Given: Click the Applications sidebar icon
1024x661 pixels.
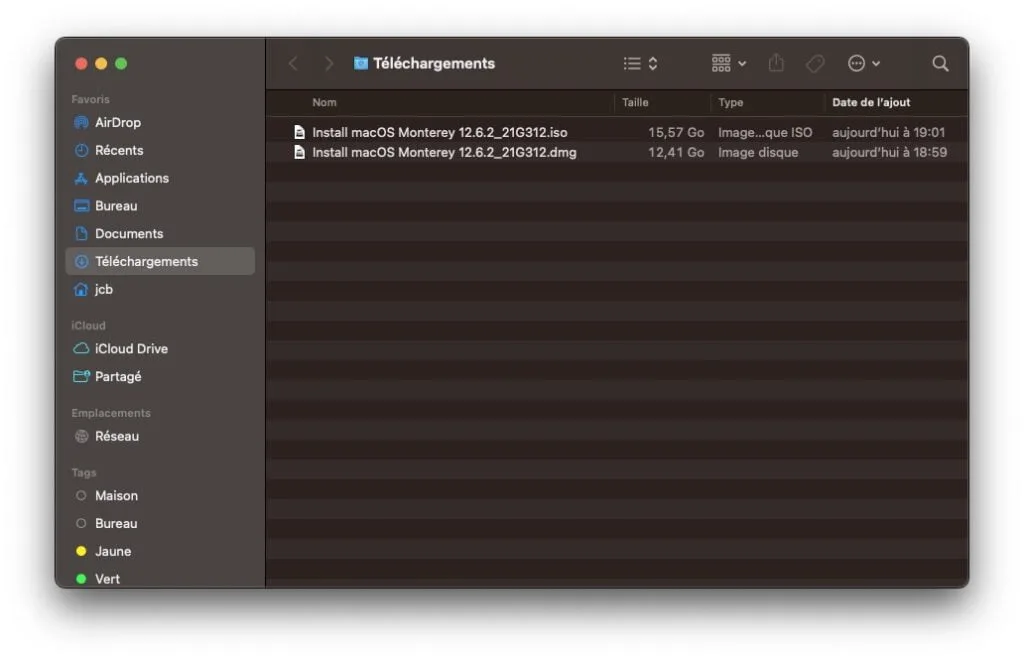Looking at the screenshot, I should 81,178.
